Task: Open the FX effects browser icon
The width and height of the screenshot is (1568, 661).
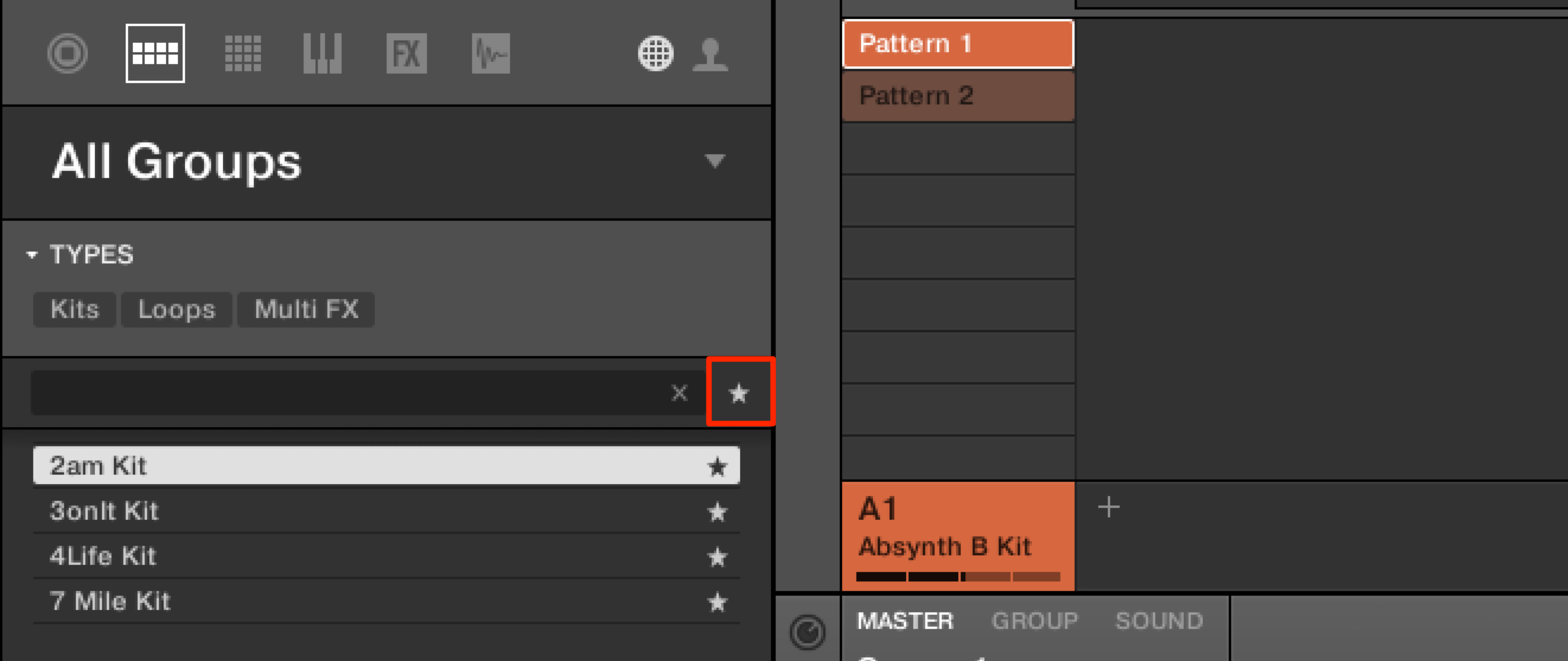Action: tap(407, 53)
